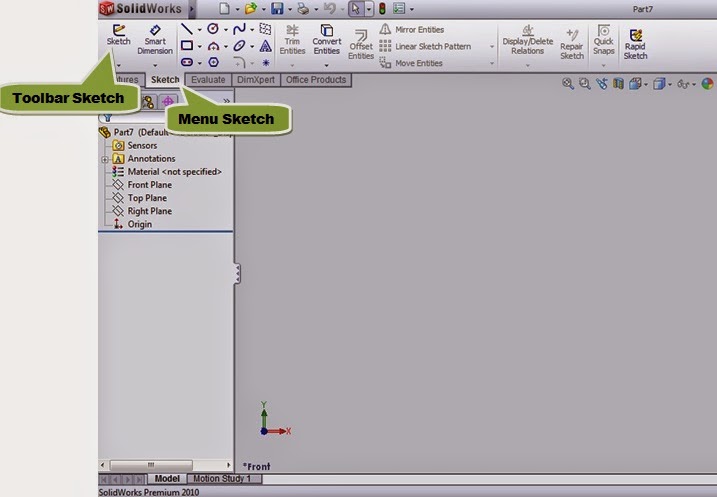Select Origin in the feature tree
The image size is (717, 497).
click(x=133, y=224)
